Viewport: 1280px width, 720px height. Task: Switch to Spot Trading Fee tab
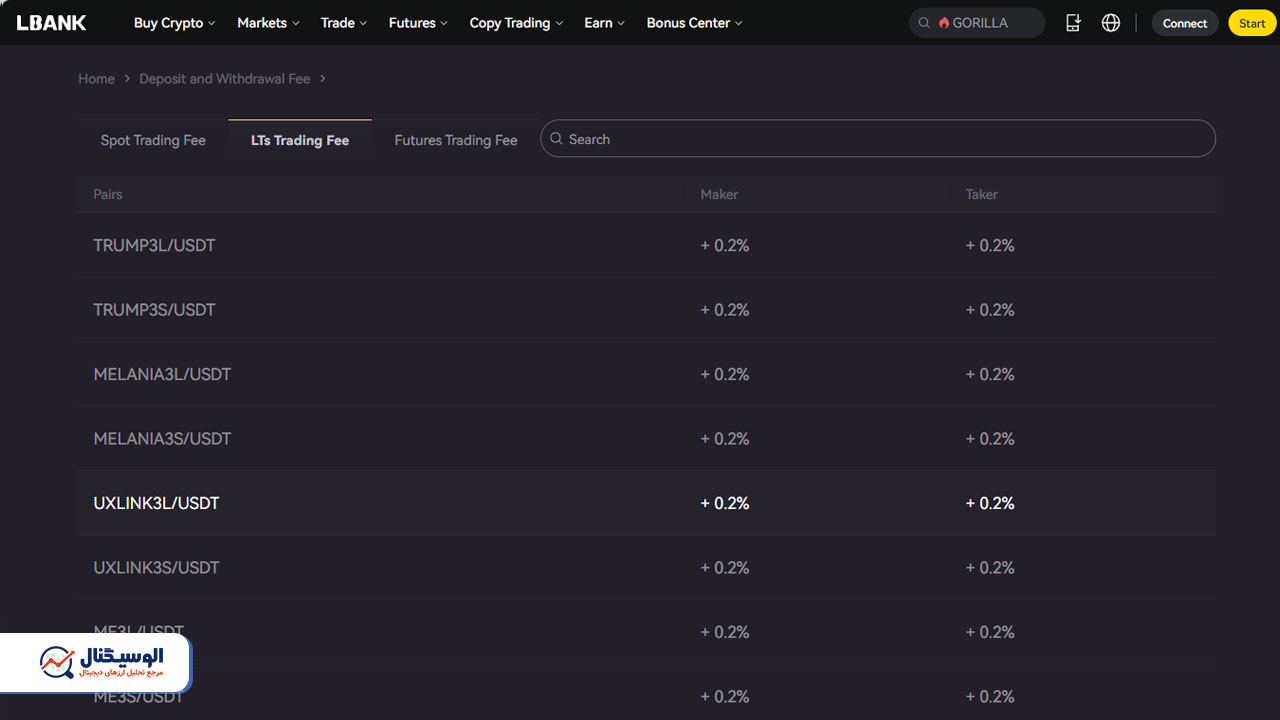tap(153, 140)
